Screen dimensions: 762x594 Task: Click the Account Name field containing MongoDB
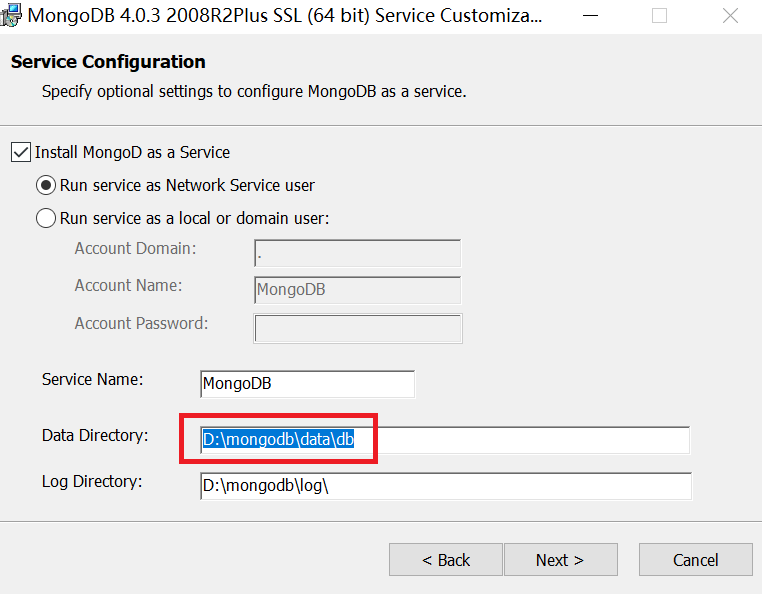[357, 290]
